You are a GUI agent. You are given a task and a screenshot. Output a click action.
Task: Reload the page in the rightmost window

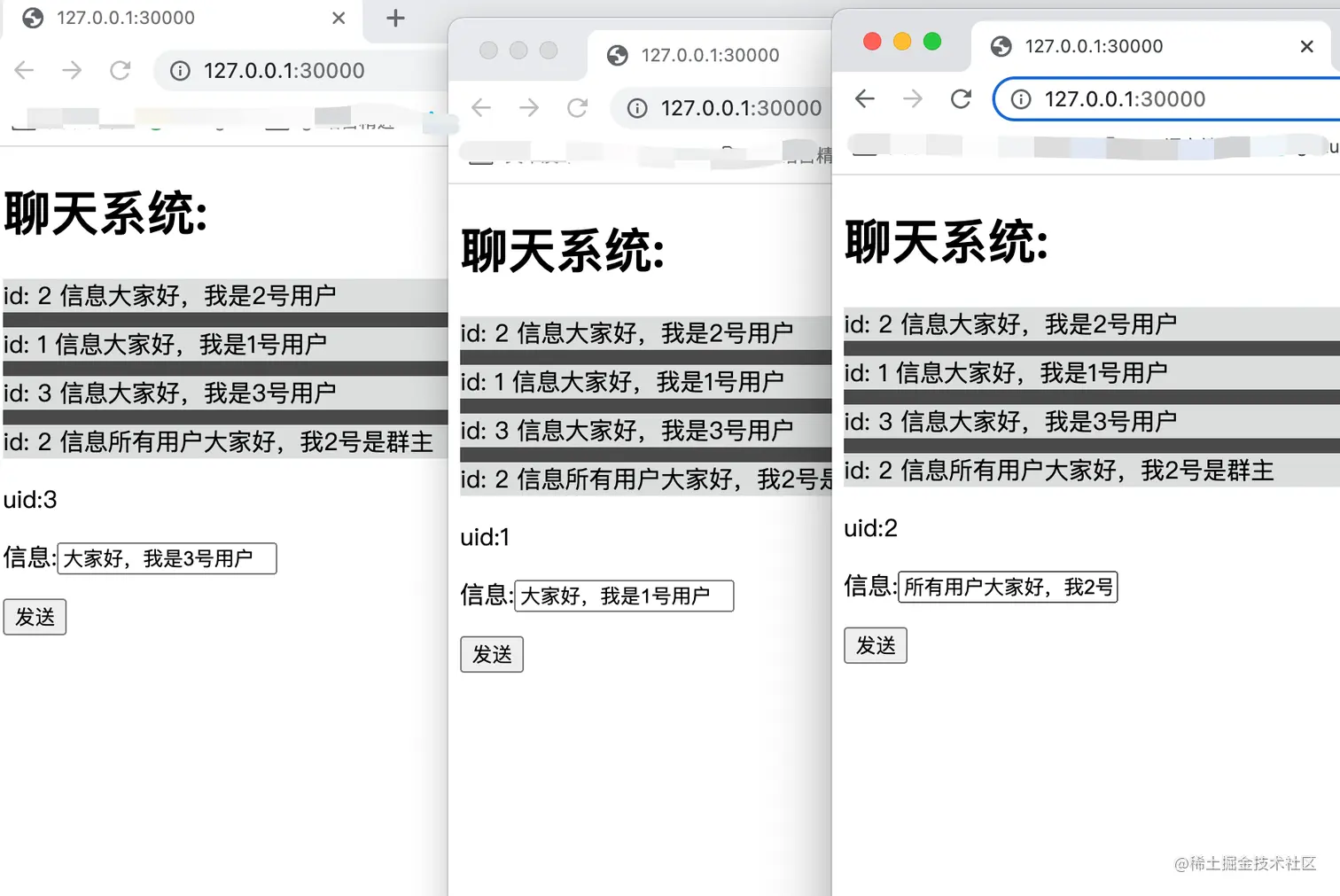click(961, 98)
